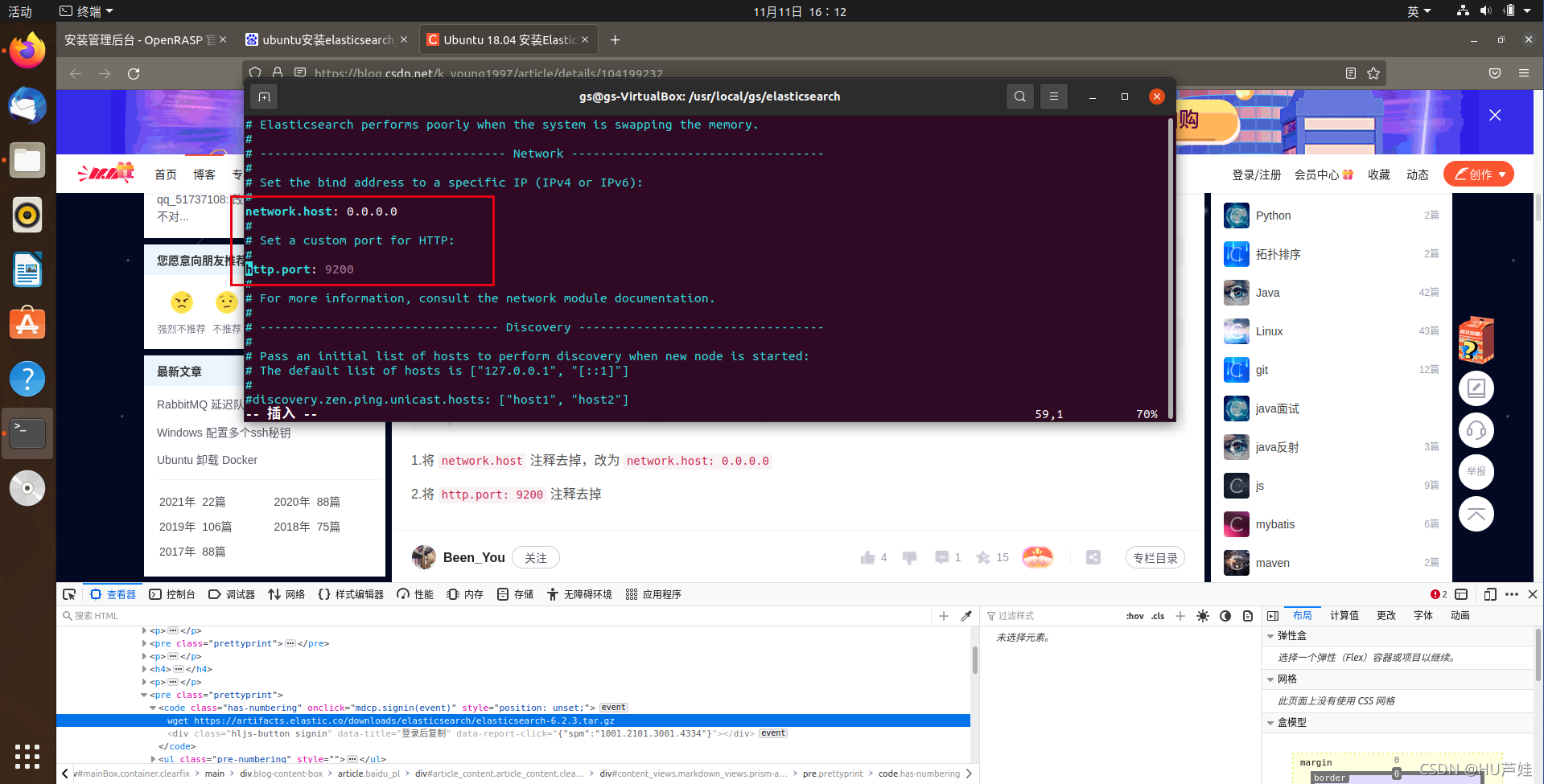This screenshot has width=1544, height=784.
Task: Click the back-to-top floating arrow
Action: point(1476,513)
